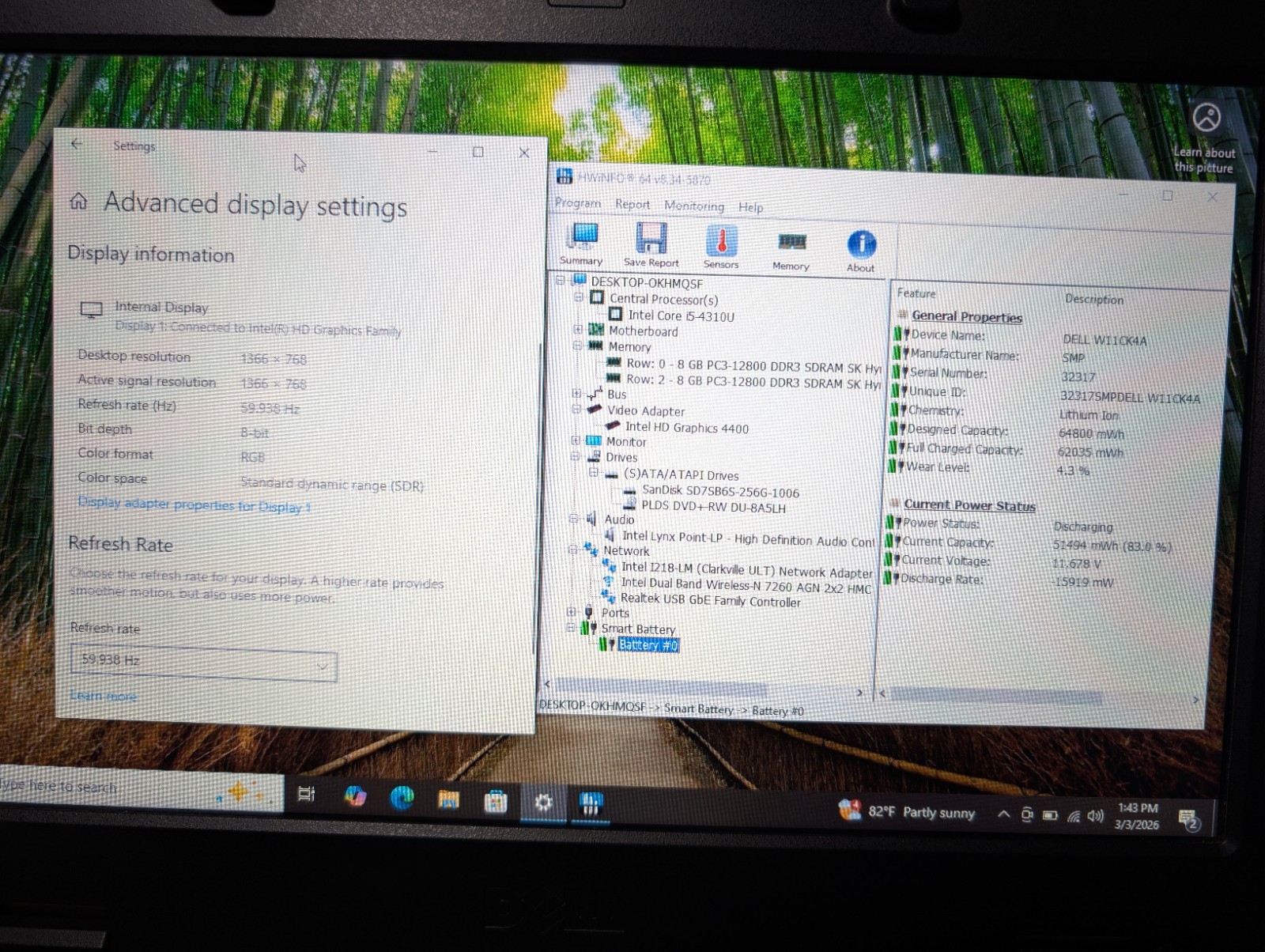
Task: Select Smart Battery tree node
Action: click(x=638, y=629)
